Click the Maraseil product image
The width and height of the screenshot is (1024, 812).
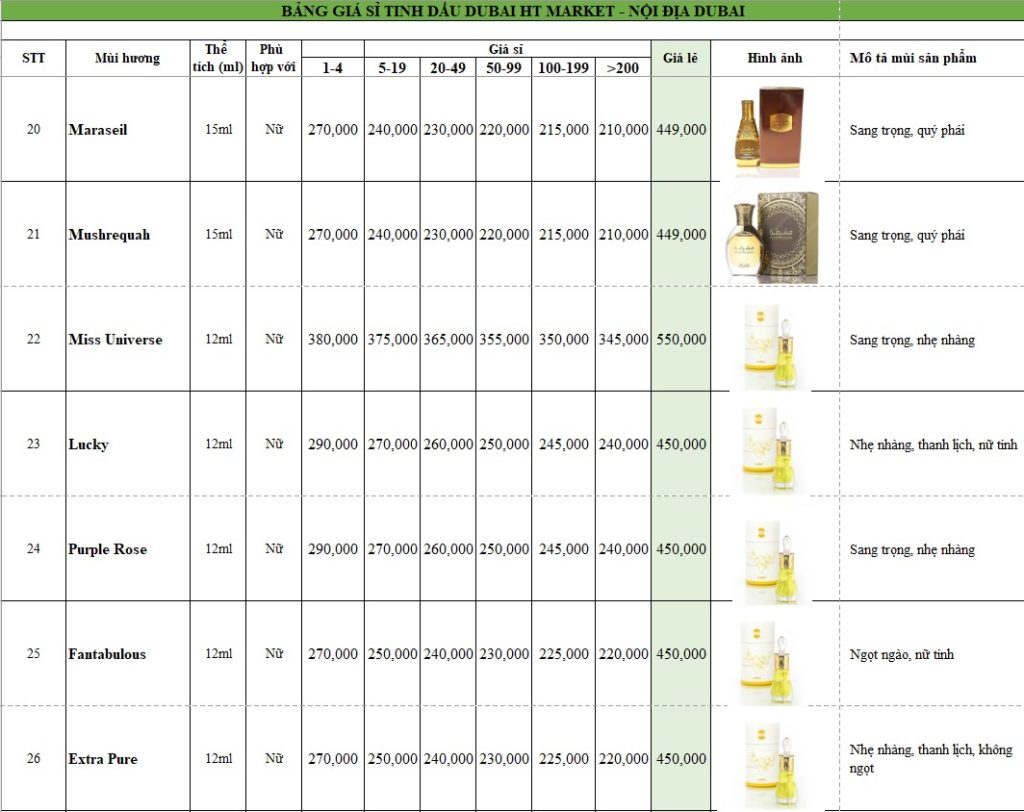coord(771,129)
